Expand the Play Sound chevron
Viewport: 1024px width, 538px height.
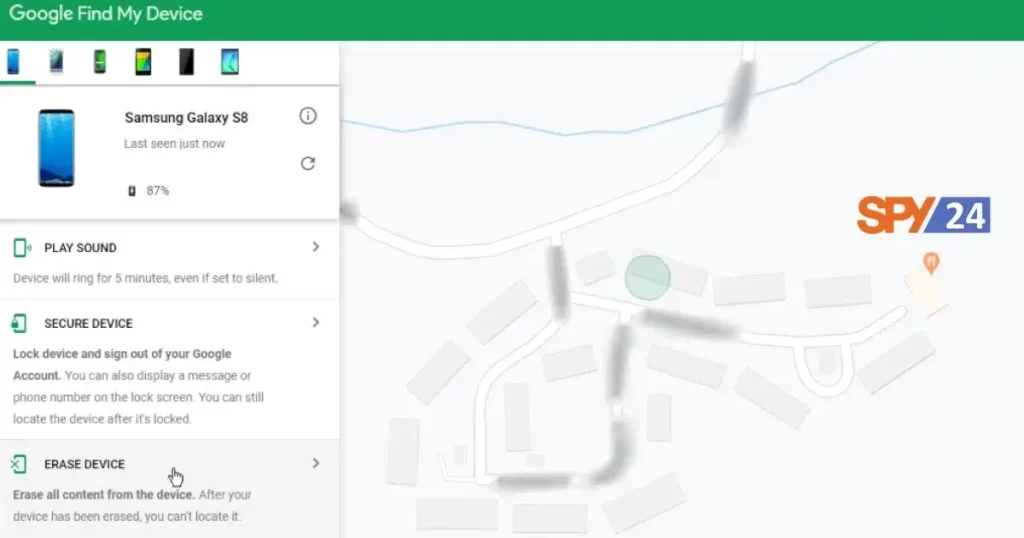[315, 247]
